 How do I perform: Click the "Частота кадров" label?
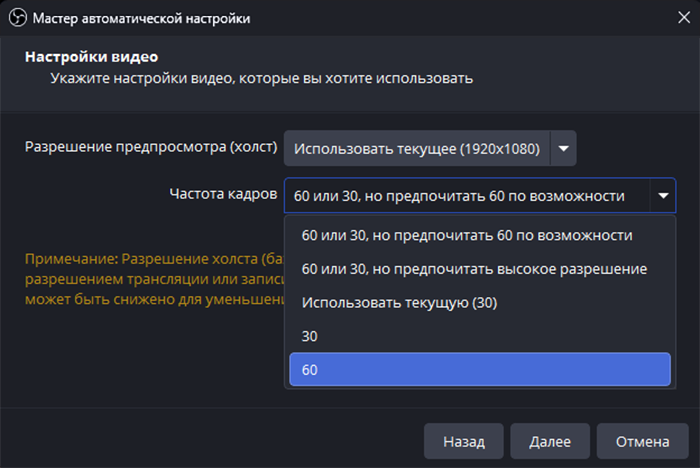(x=223, y=194)
